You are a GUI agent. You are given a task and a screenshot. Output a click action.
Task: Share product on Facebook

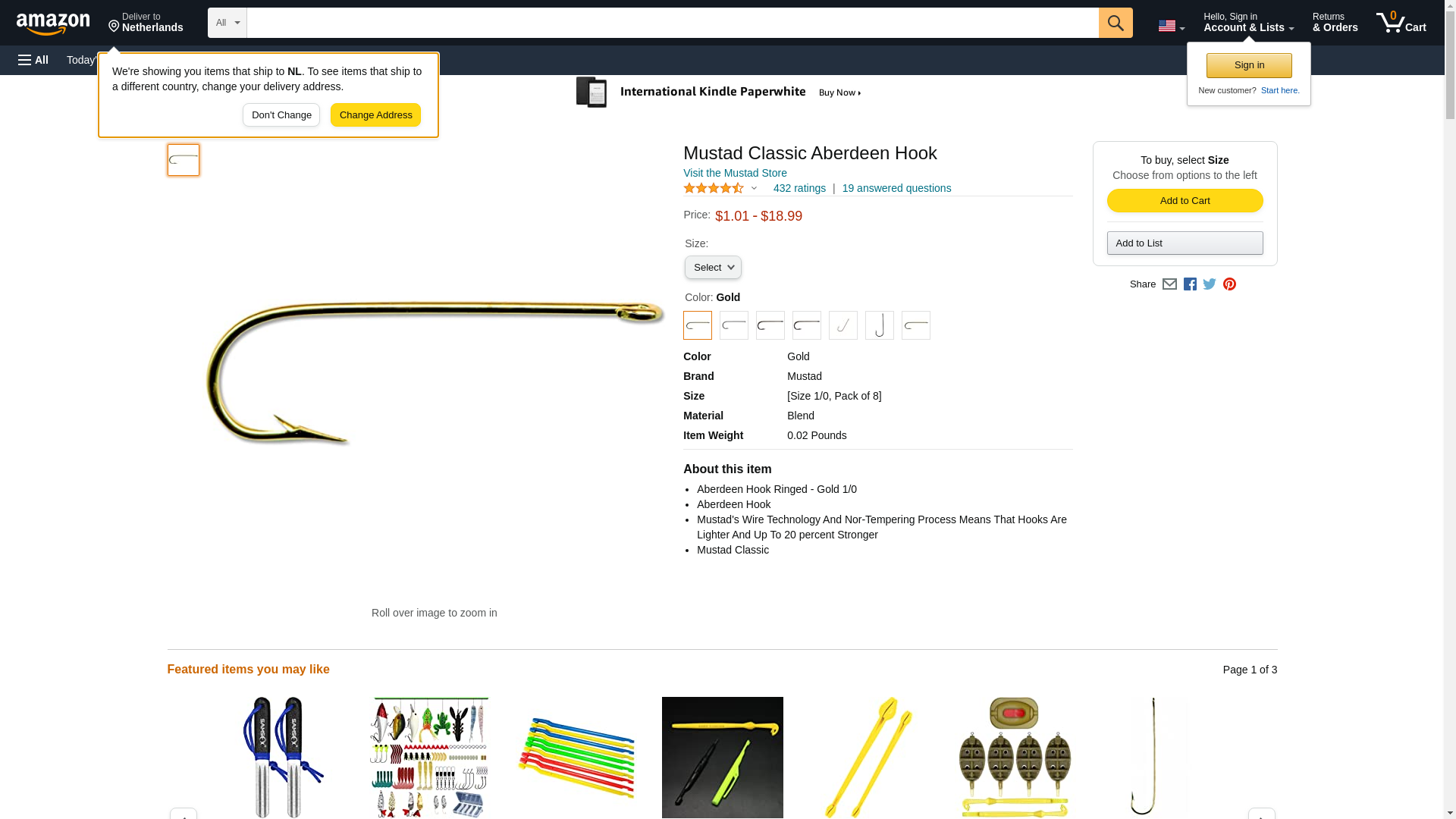click(x=1189, y=284)
